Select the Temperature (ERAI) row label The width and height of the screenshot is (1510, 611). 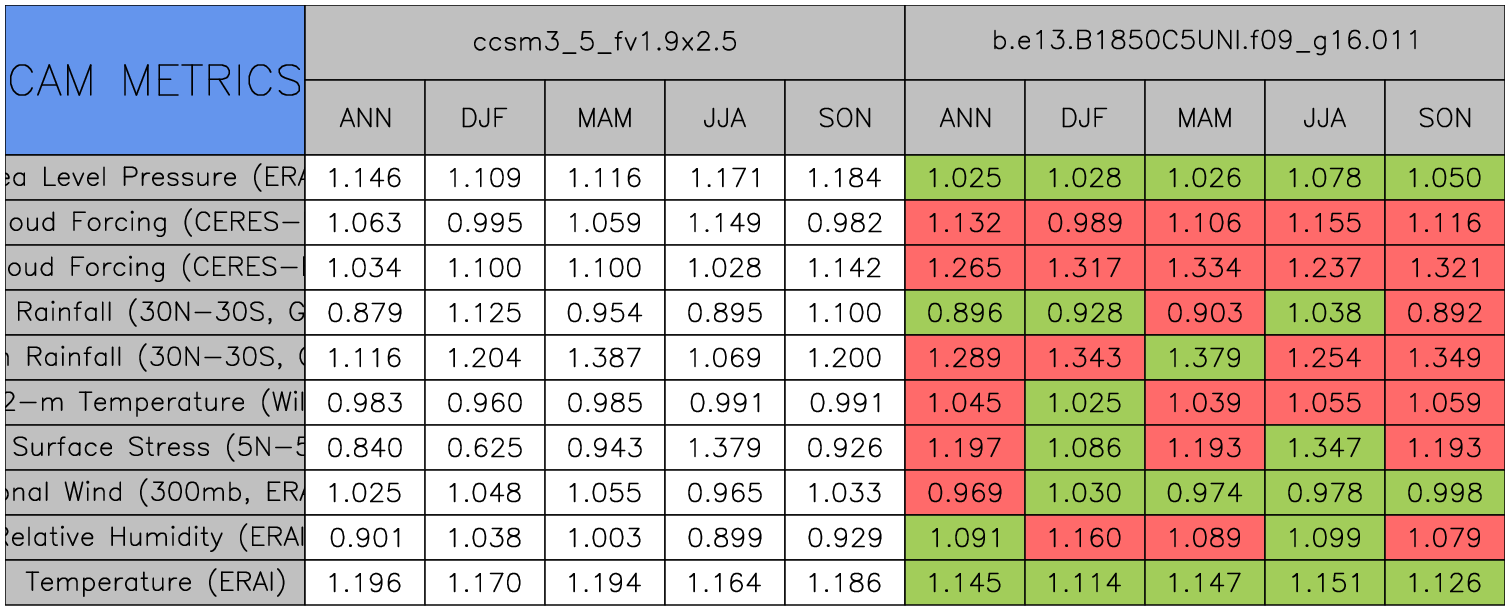(x=155, y=582)
